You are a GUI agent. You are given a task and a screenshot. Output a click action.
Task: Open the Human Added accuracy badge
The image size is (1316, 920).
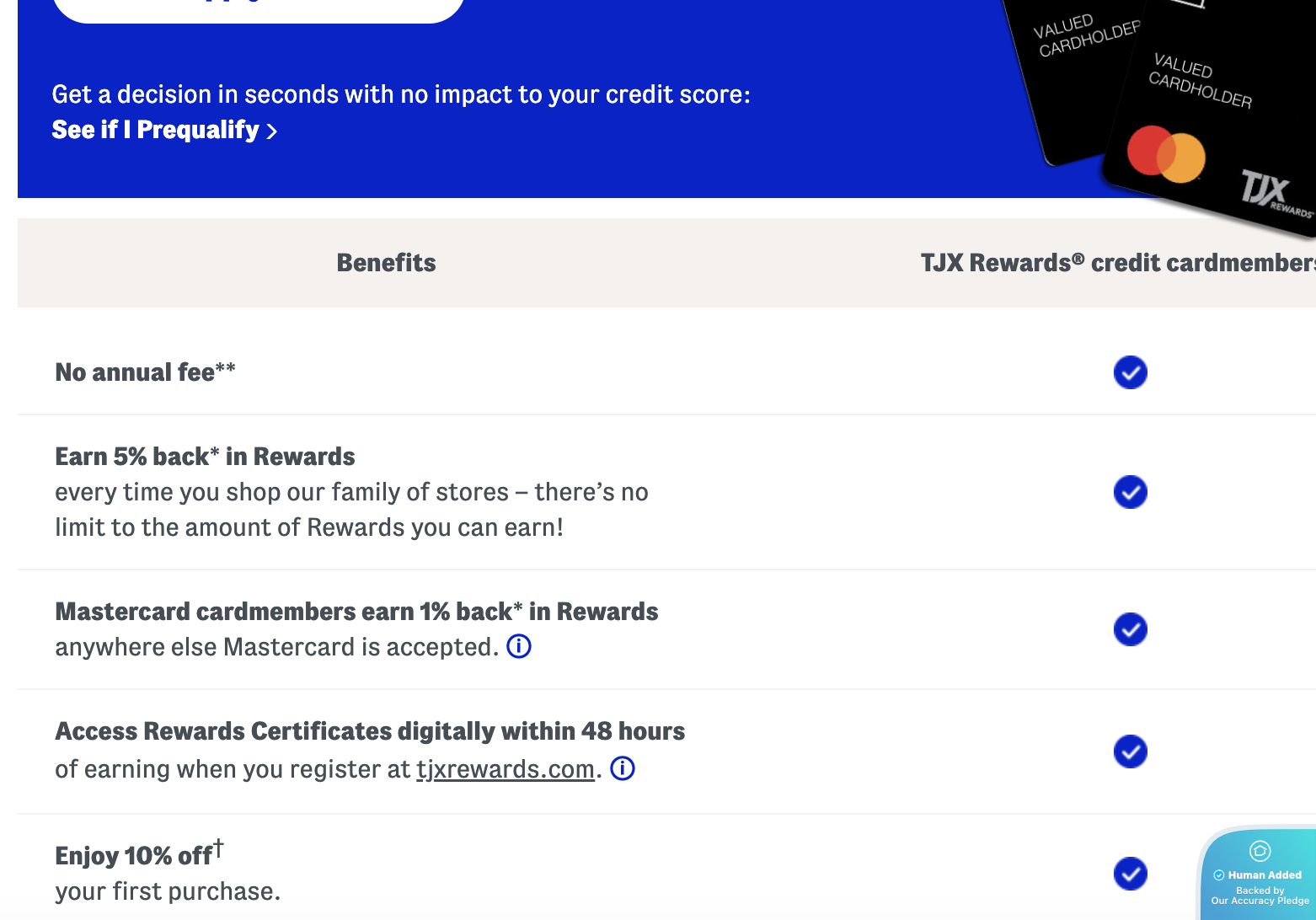1260,876
